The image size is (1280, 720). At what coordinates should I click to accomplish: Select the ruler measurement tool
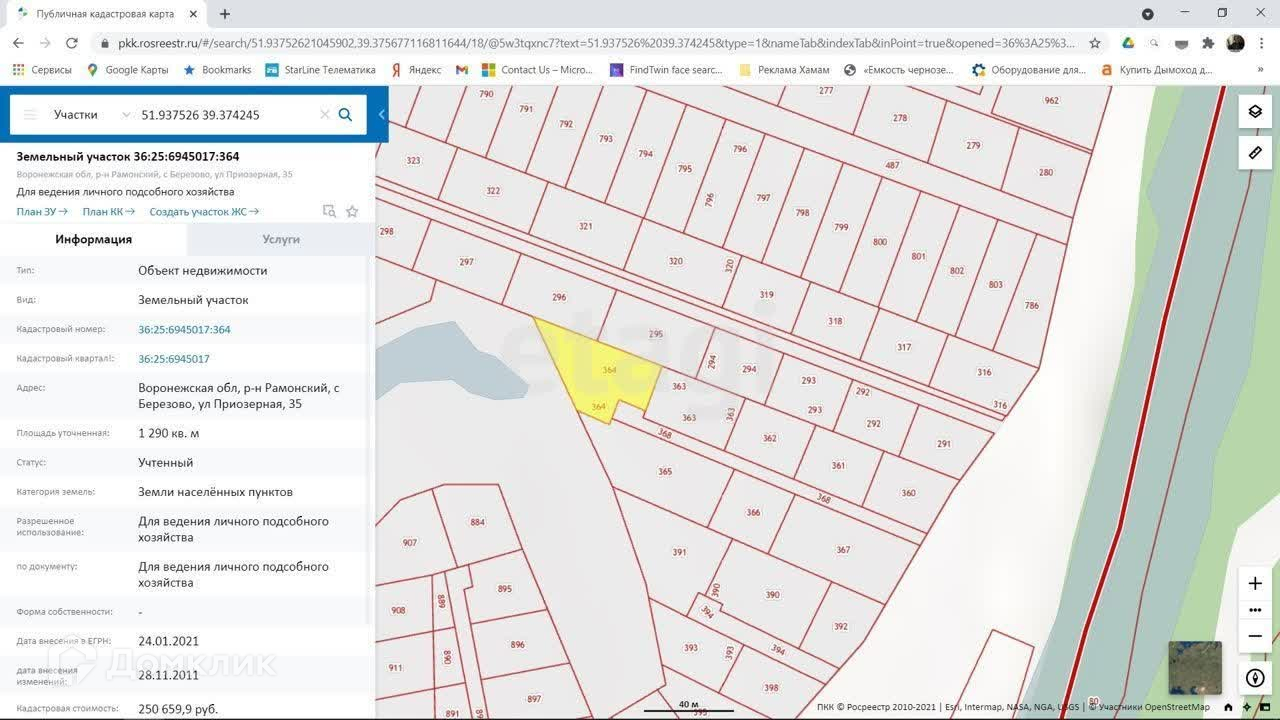point(1255,153)
